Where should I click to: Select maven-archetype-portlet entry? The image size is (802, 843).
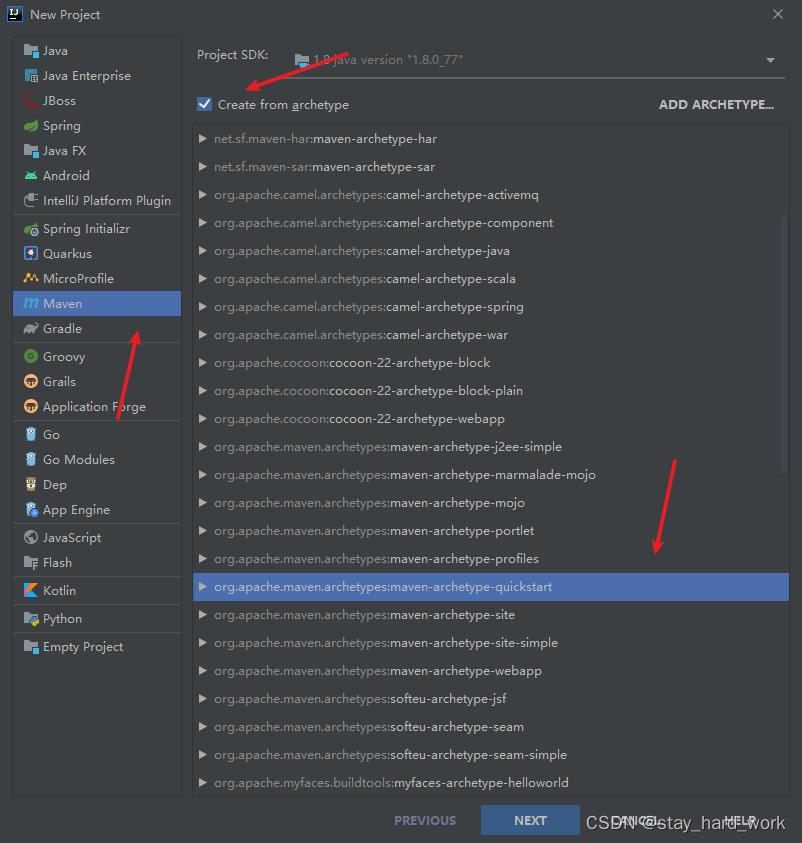click(491, 531)
